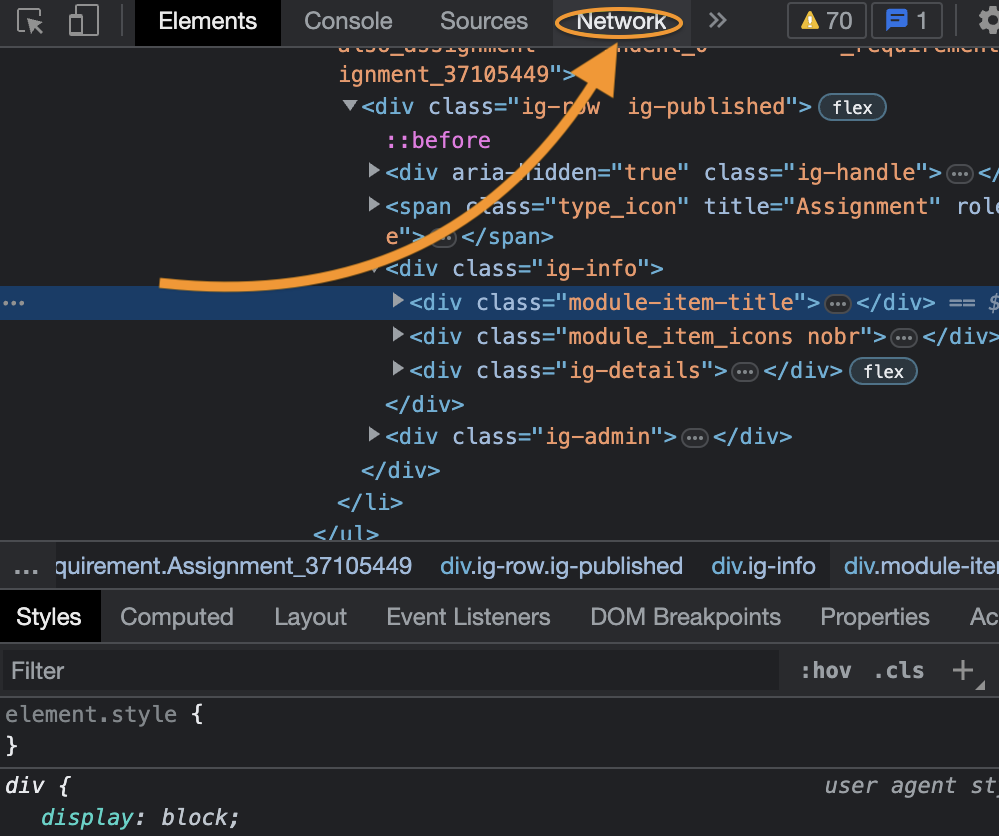Open the DOM Breakpoints pane tab

[x=686, y=616]
